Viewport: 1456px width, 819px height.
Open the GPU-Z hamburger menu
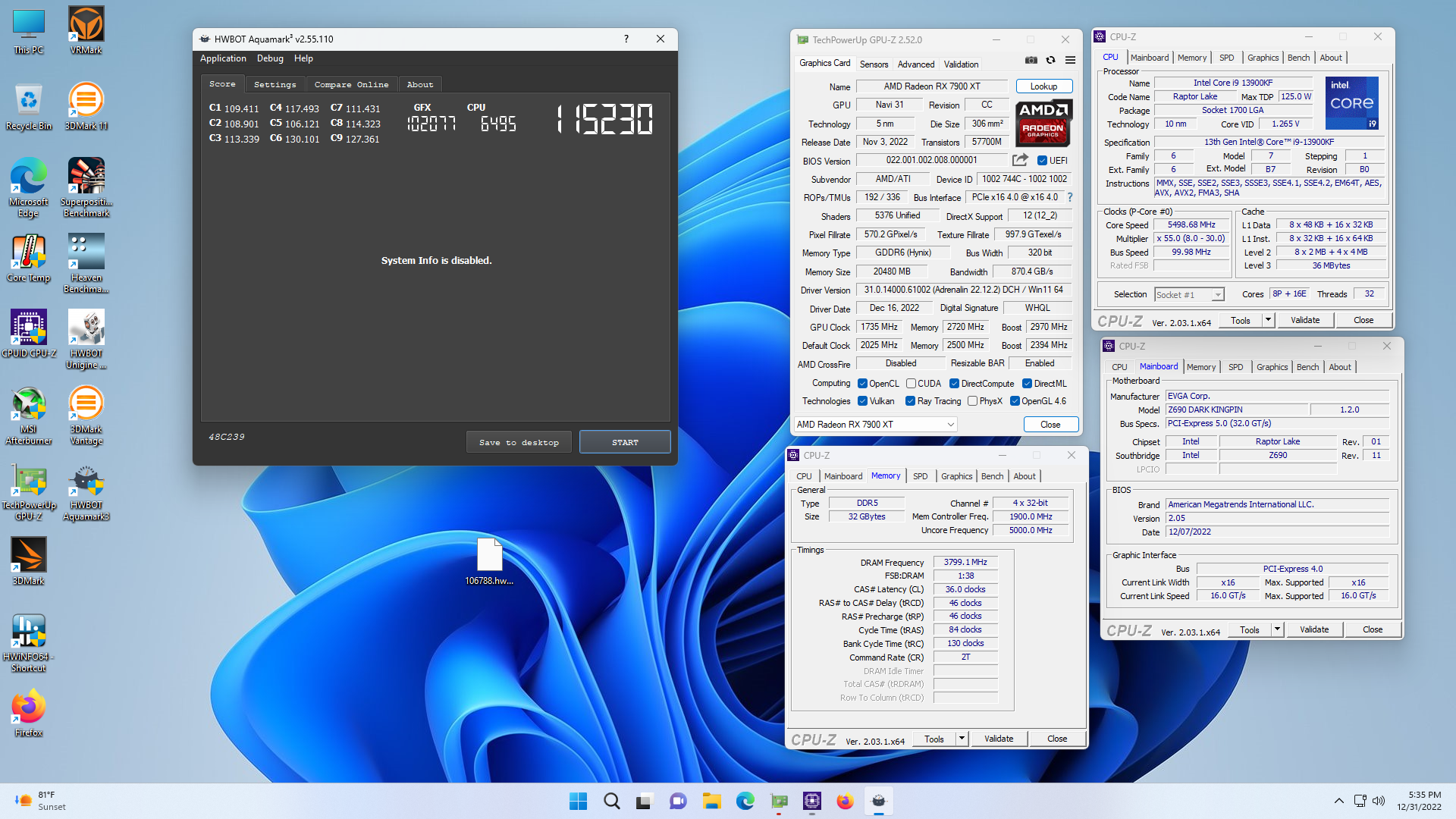(1070, 60)
